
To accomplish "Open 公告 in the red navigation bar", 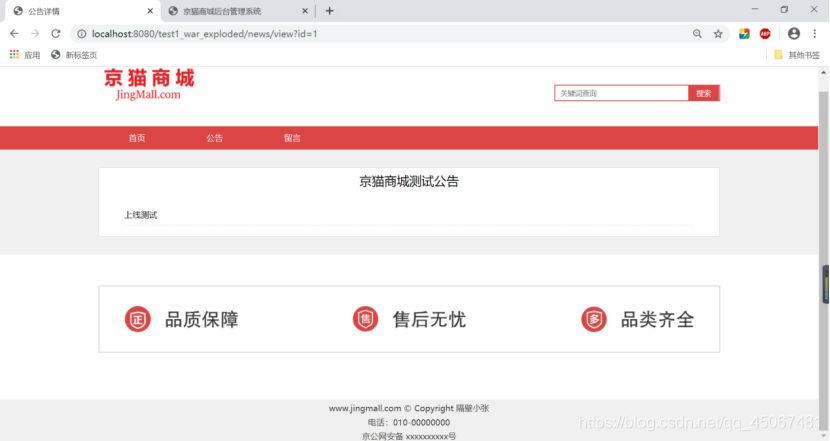I will (214, 138).
